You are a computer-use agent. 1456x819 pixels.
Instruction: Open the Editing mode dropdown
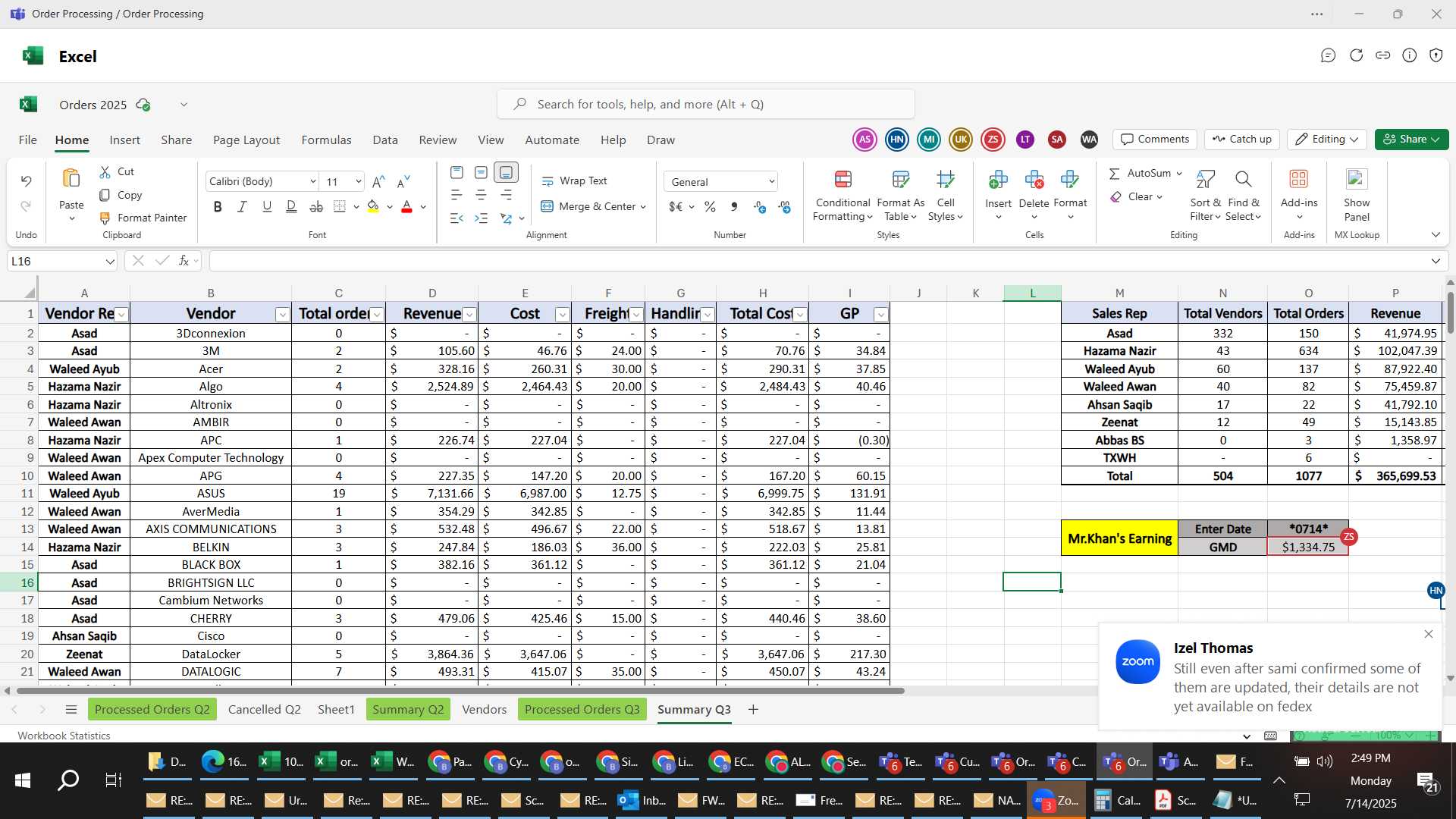pos(1326,139)
